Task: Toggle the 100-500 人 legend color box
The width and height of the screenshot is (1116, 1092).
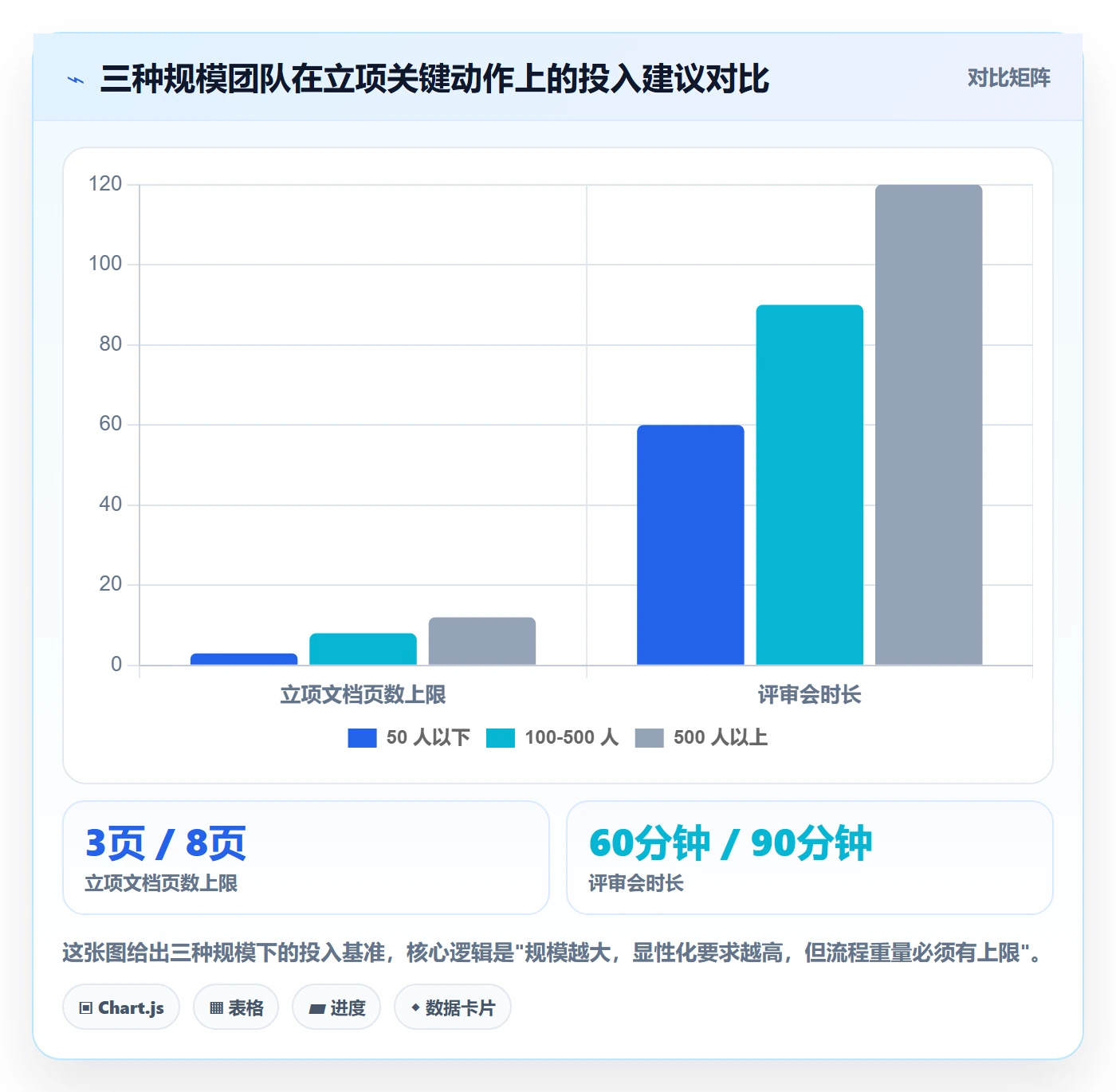Action: pyautogui.click(x=501, y=738)
